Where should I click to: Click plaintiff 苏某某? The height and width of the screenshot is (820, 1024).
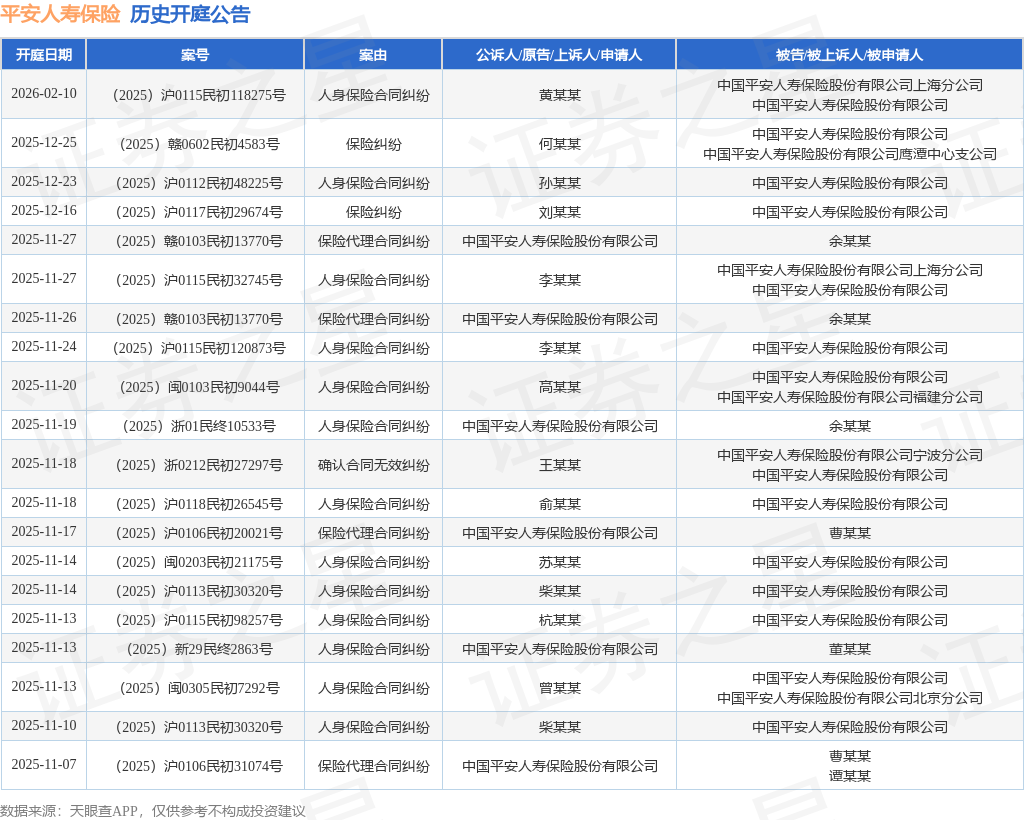560,562
